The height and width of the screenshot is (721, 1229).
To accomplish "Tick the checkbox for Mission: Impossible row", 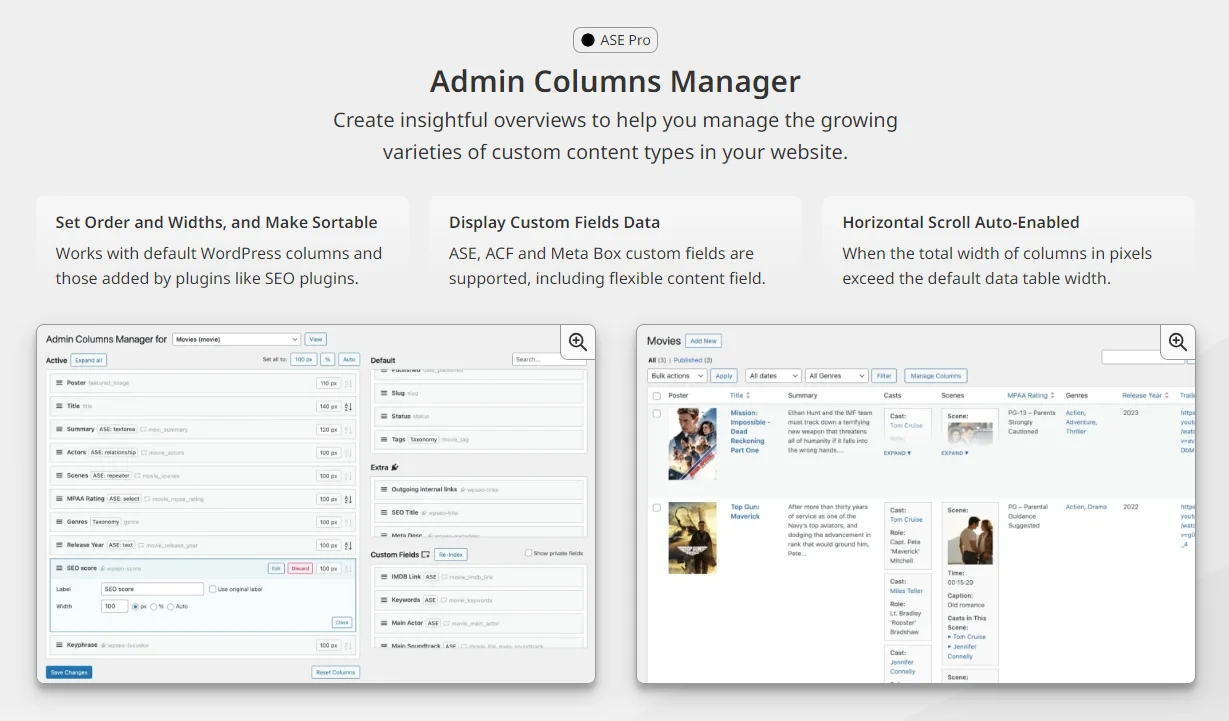I will coord(656,413).
